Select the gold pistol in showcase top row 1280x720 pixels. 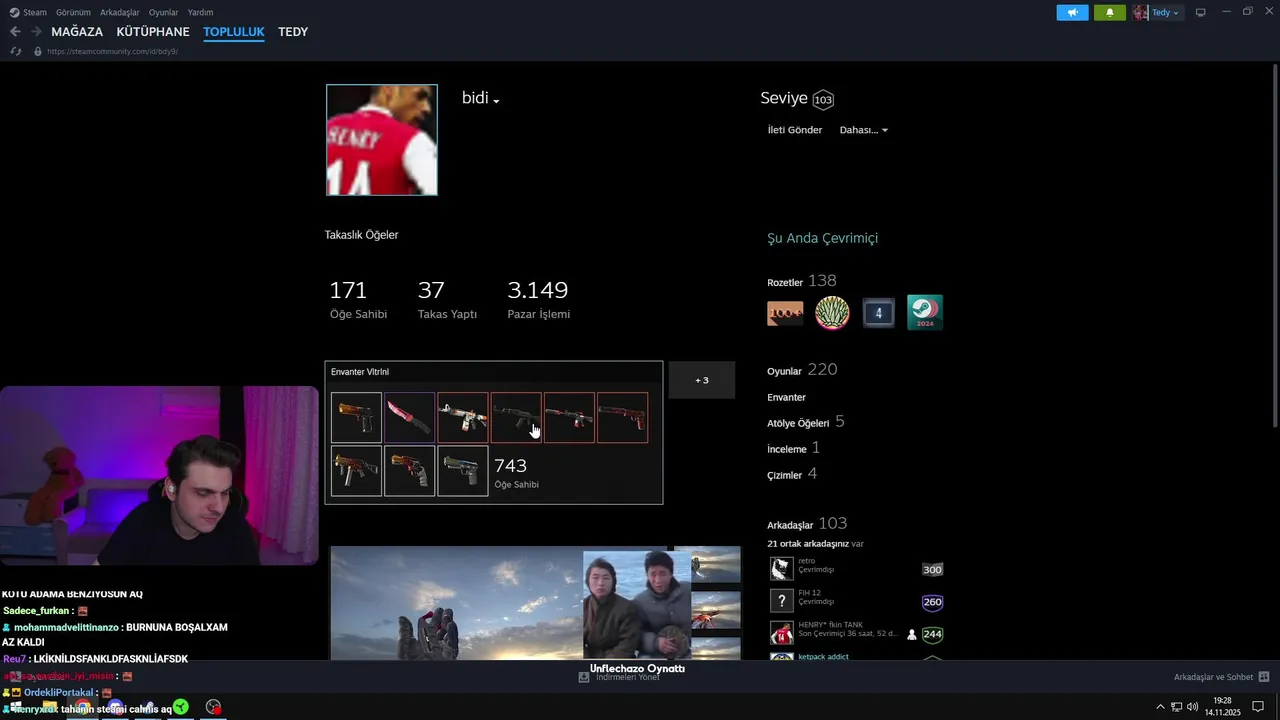(x=356, y=417)
